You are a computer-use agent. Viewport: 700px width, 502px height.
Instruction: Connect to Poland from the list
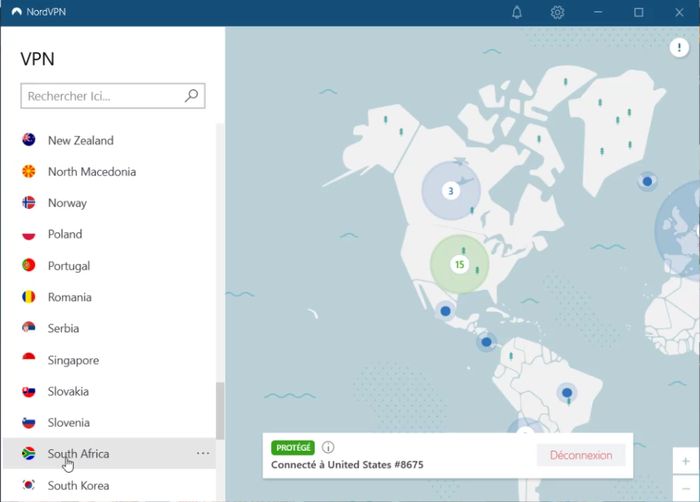pyautogui.click(x=109, y=234)
